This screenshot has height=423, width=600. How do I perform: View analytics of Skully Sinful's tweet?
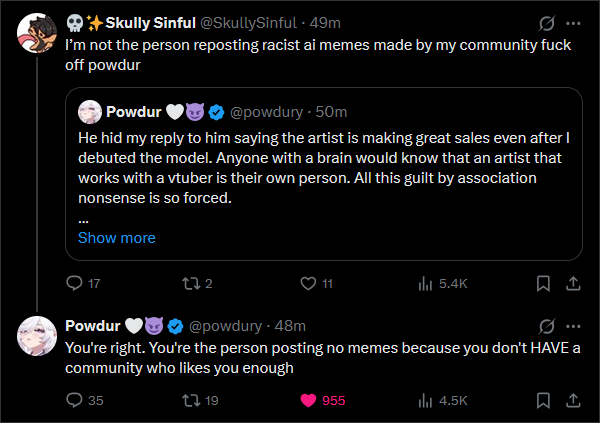(x=443, y=284)
